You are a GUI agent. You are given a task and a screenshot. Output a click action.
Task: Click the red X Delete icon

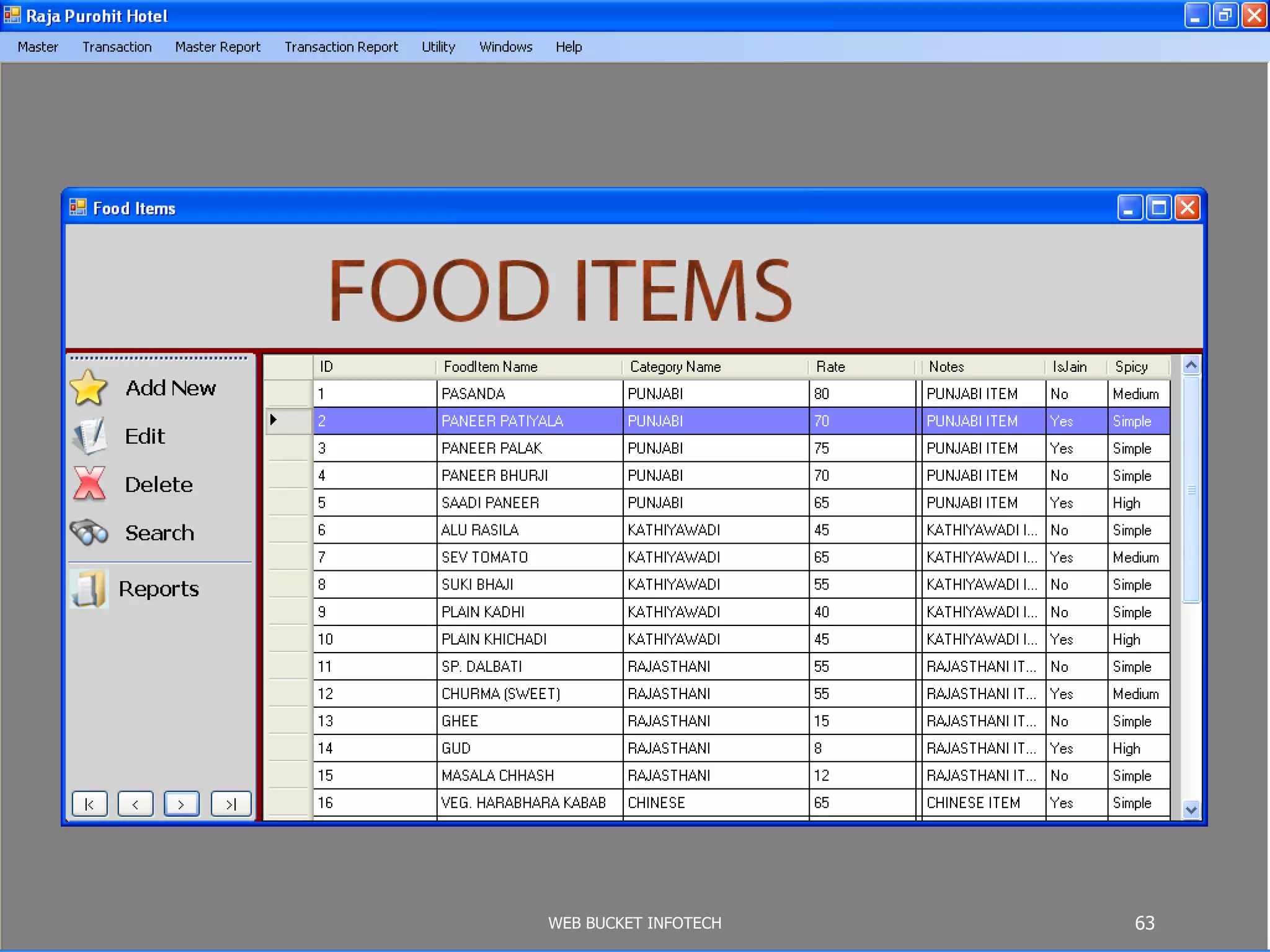[89, 483]
